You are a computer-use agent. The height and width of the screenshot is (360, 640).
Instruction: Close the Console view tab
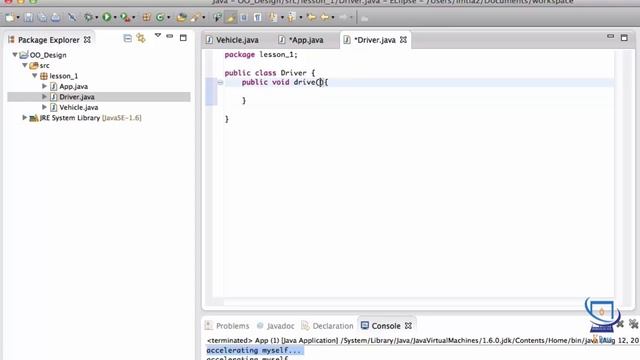click(x=408, y=326)
